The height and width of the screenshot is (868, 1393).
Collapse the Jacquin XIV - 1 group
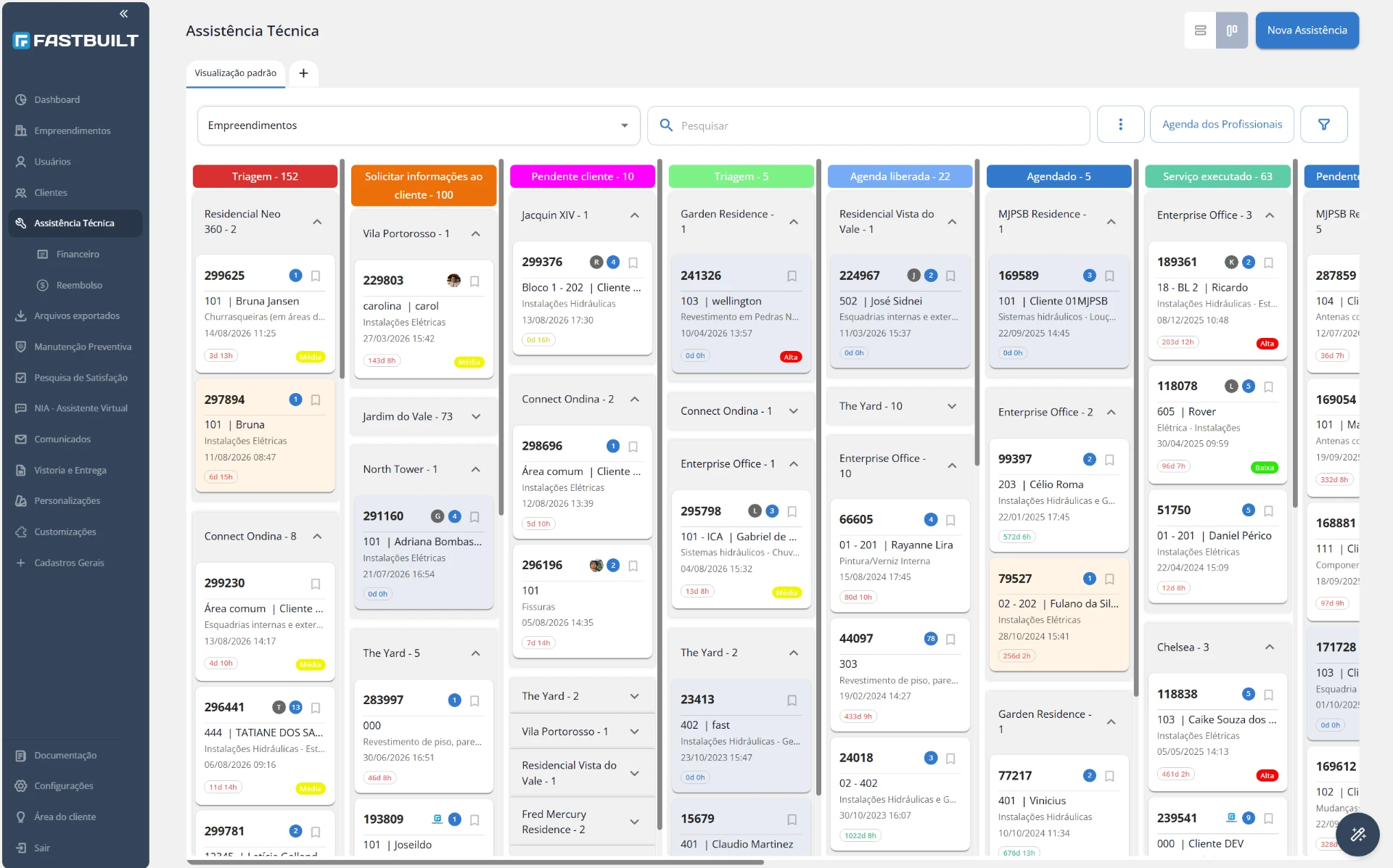click(x=635, y=215)
